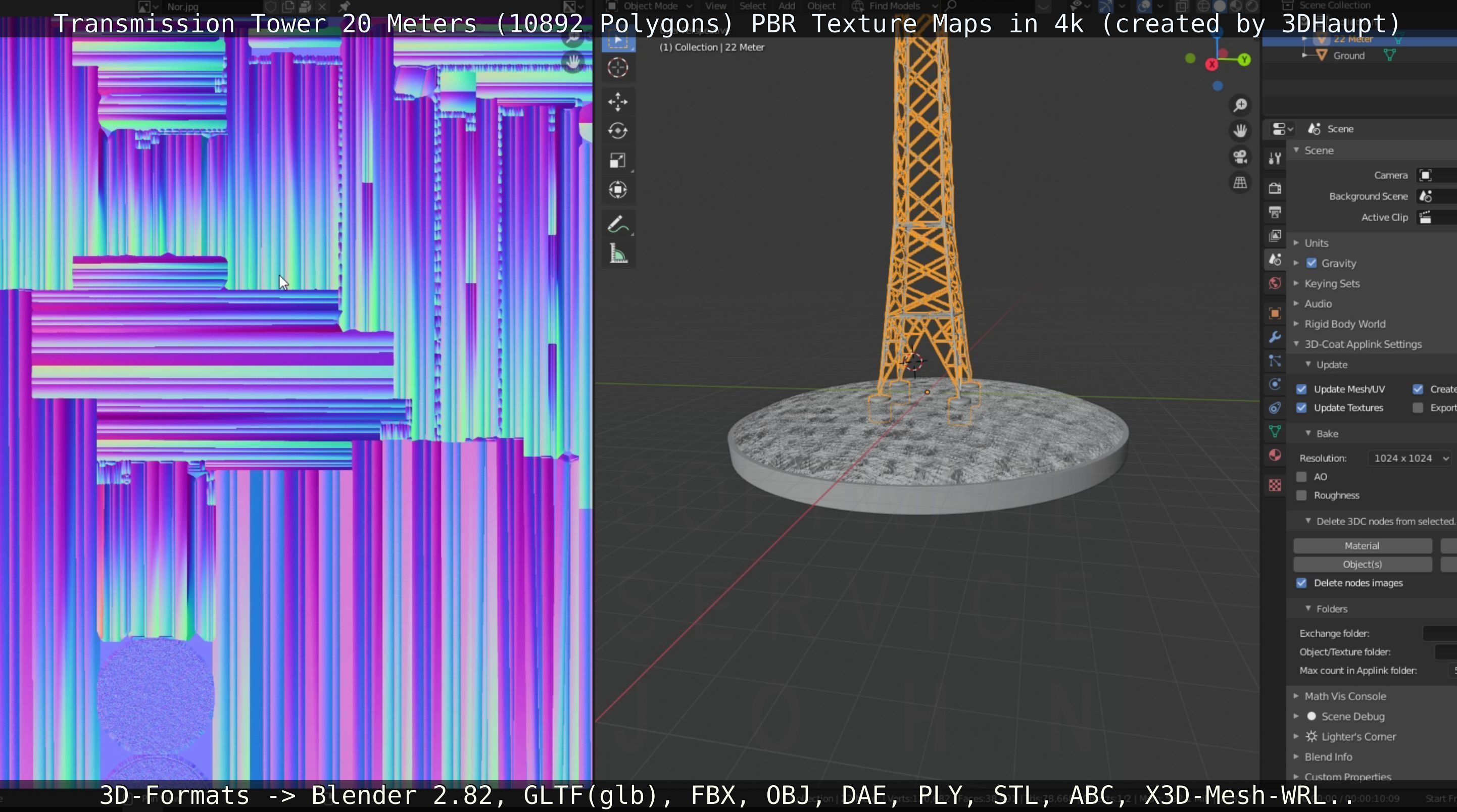This screenshot has width=1457, height=812.
Task: Open the Material properties tab
Action: click(x=1275, y=455)
